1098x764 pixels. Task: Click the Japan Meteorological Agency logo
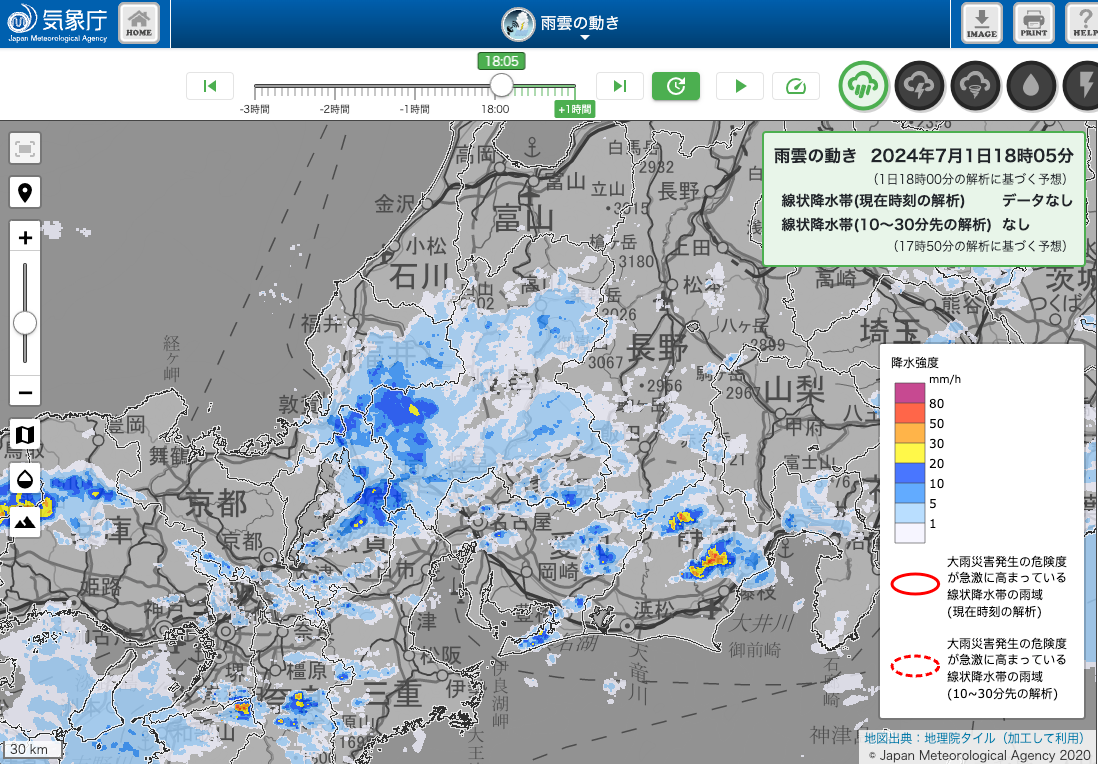click(x=57, y=23)
